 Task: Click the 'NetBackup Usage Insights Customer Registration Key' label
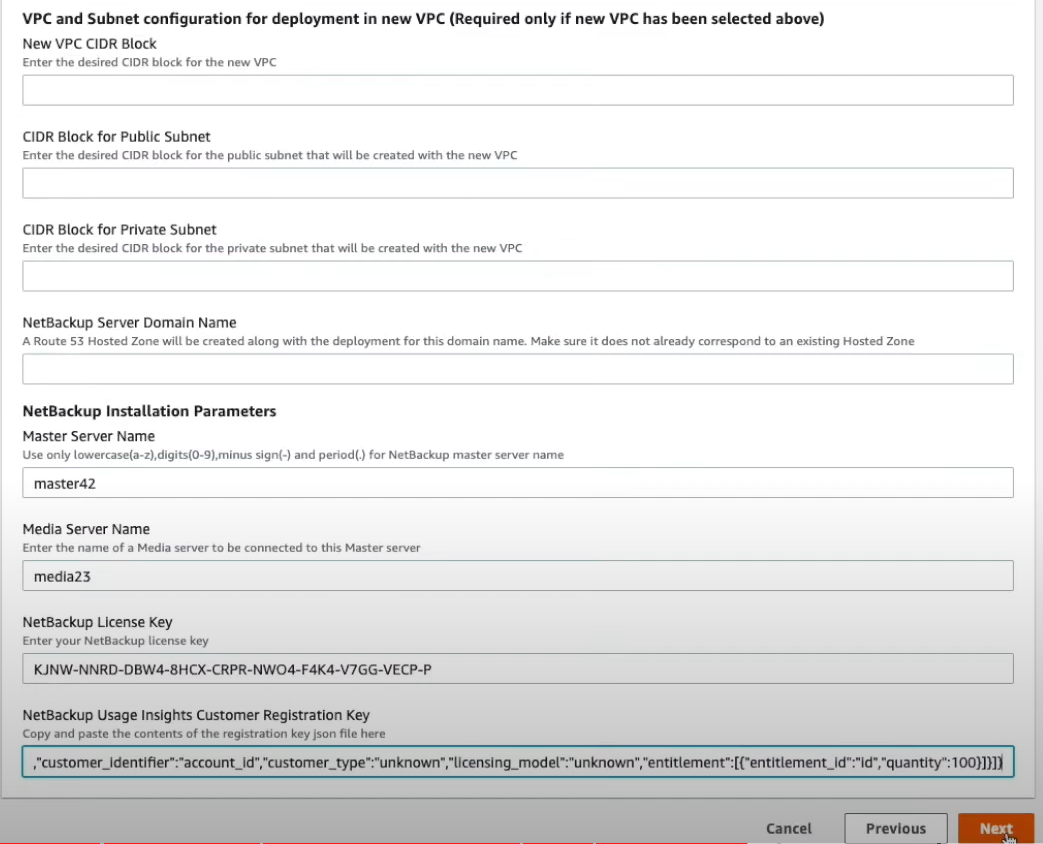pyautogui.click(x=196, y=716)
